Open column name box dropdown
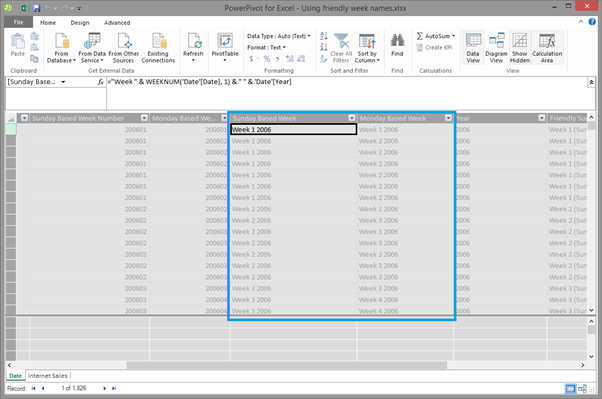 tap(63, 82)
